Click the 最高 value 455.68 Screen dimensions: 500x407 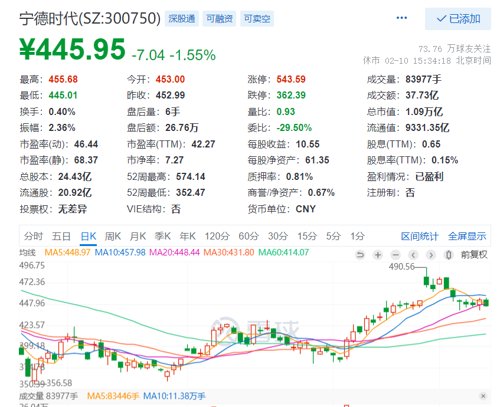pyautogui.click(x=63, y=79)
